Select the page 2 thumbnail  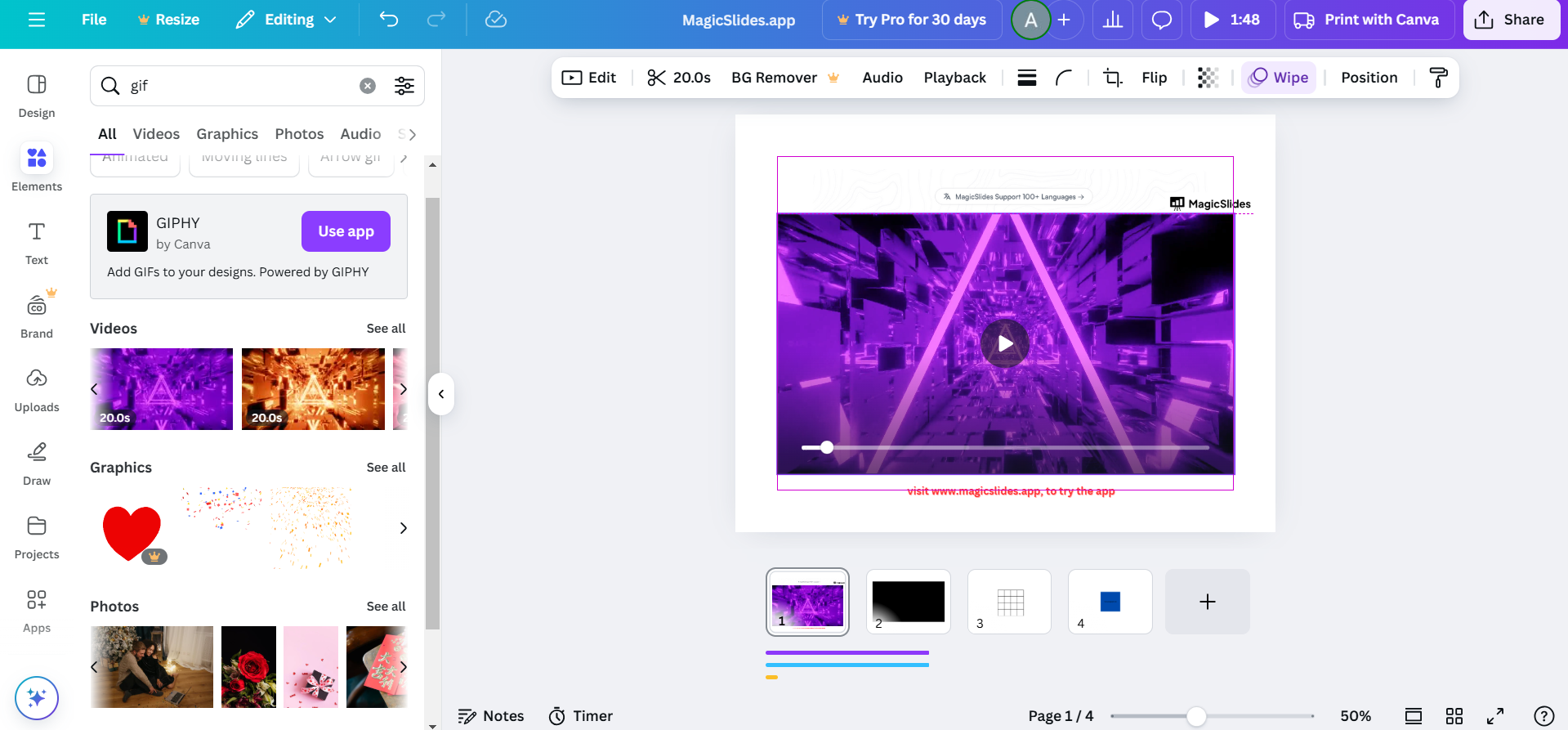point(908,602)
